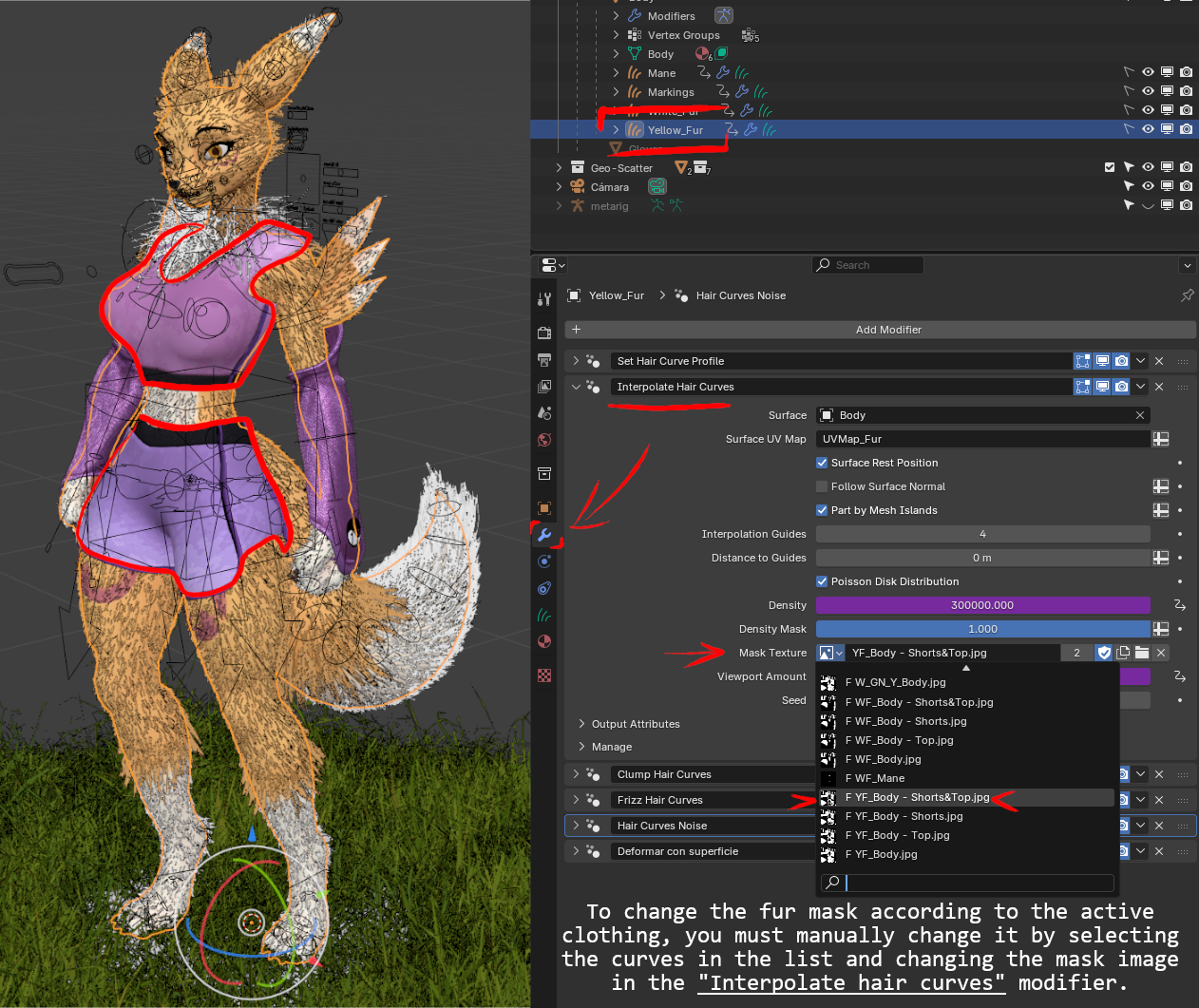
Task: Select 'F YF_Body - Top.jpg' from list
Action: (967, 835)
